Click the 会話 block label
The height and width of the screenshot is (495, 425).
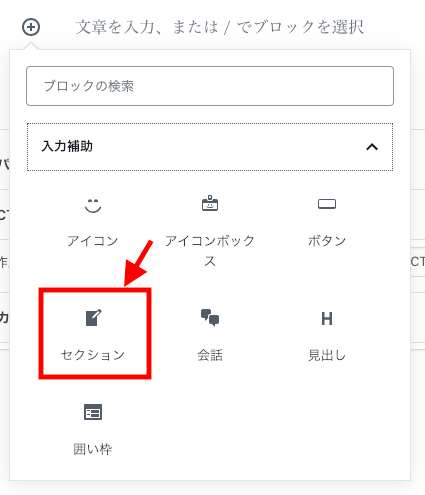(x=210, y=355)
